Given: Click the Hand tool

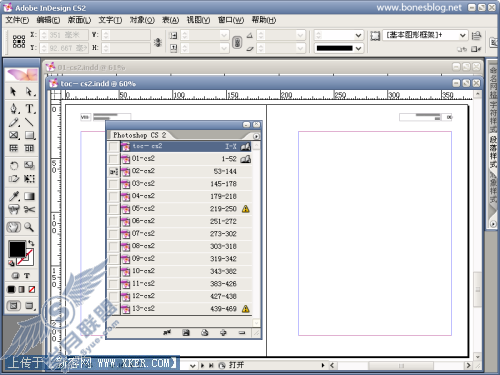Looking at the screenshot, I should [14, 227].
